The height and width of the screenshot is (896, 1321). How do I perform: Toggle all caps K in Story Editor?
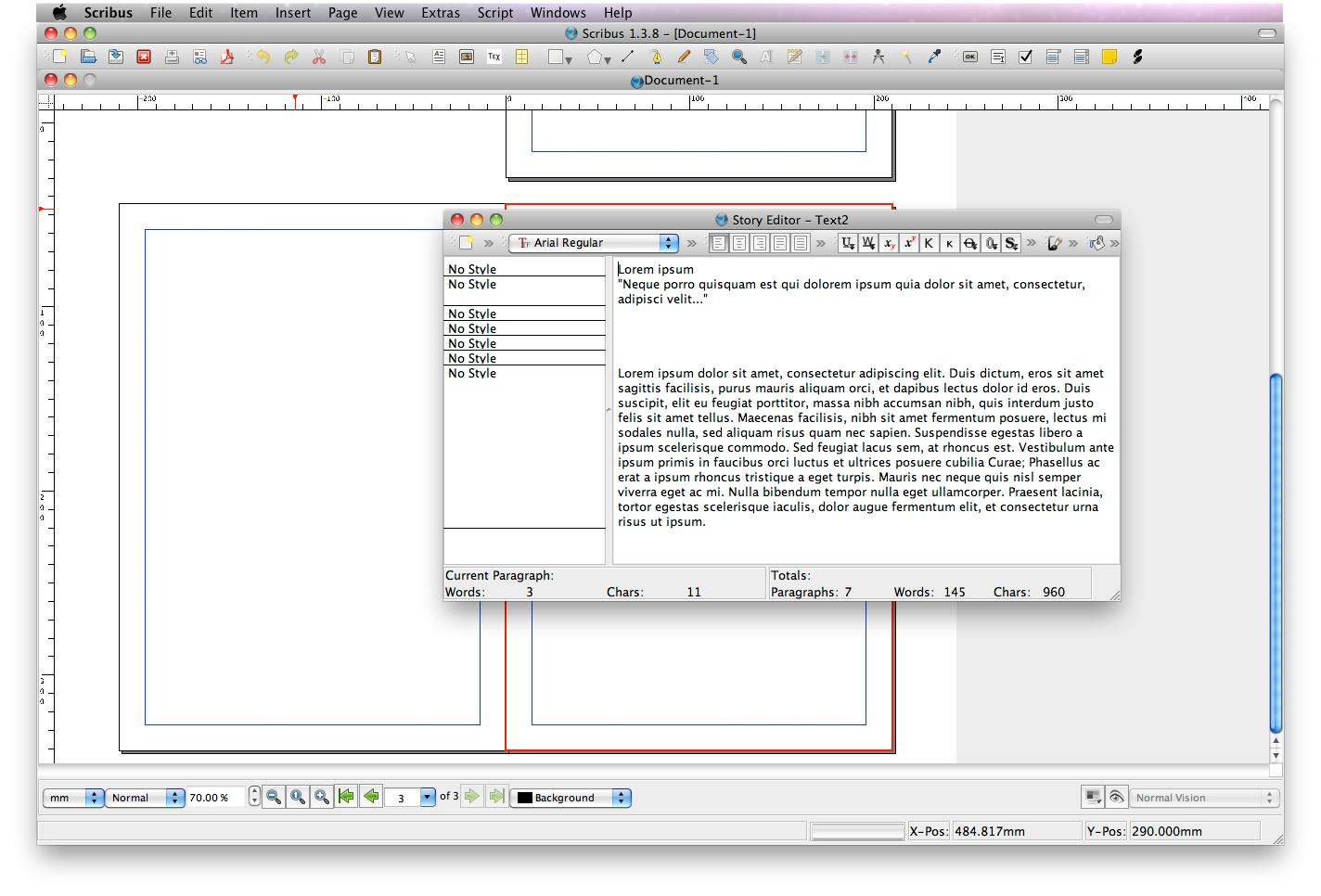click(929, 243)
